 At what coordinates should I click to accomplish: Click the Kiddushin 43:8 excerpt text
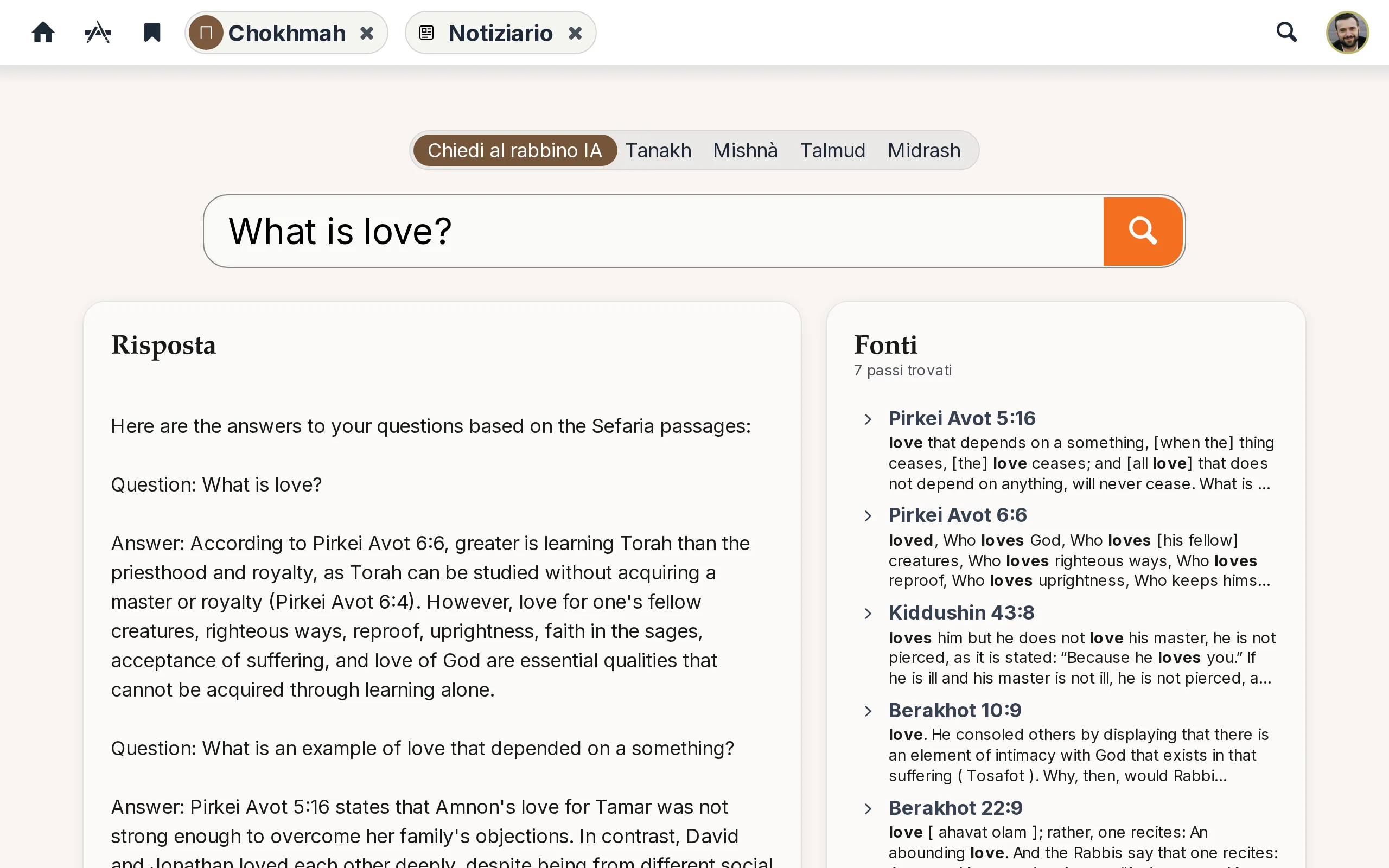point(1082,658)
